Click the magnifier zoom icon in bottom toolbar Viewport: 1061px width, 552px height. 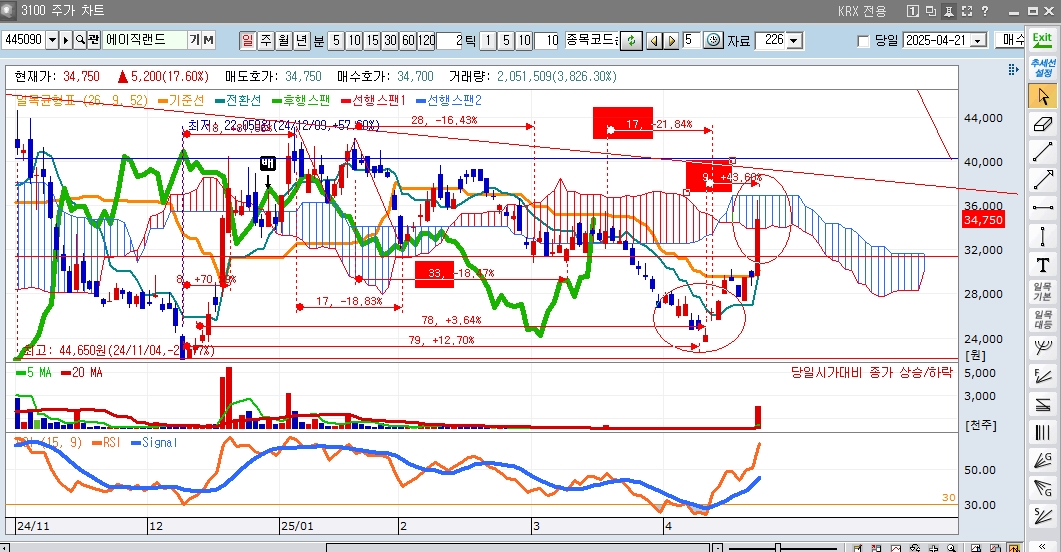(952, 548)
